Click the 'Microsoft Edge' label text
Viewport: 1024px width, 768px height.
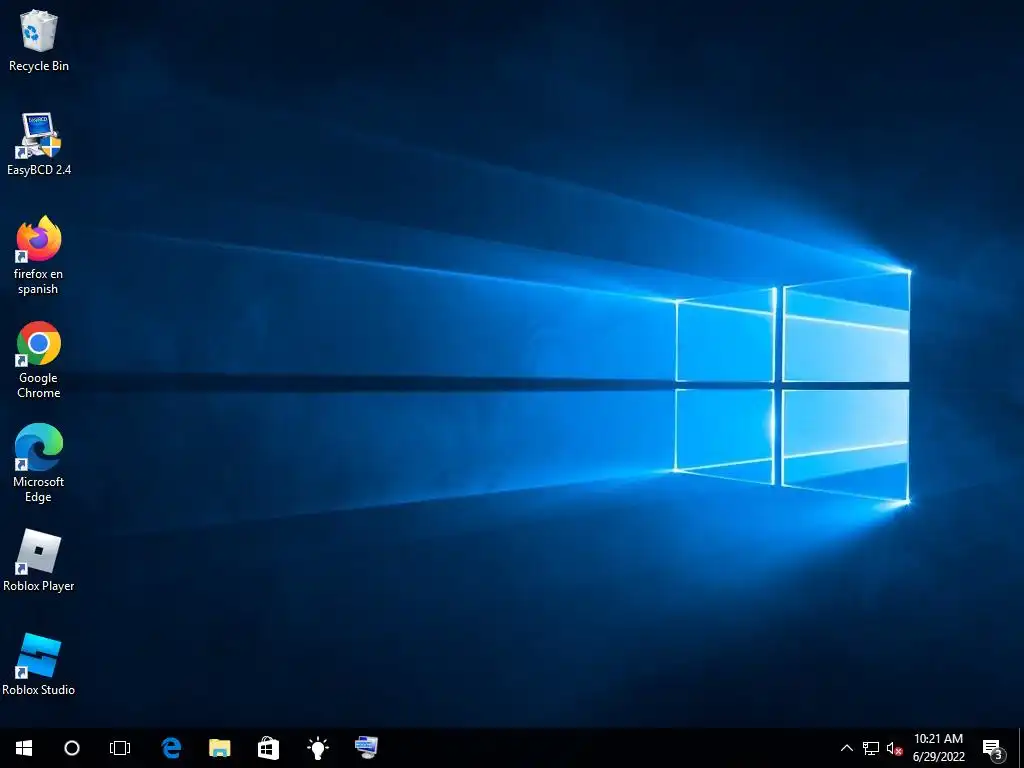click(x=39, y=489)
